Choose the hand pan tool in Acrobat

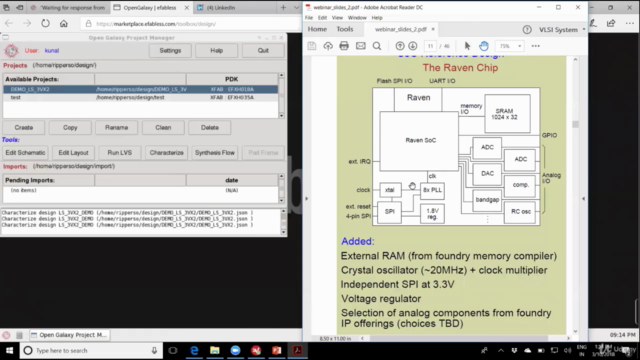(x=484, y=46)
